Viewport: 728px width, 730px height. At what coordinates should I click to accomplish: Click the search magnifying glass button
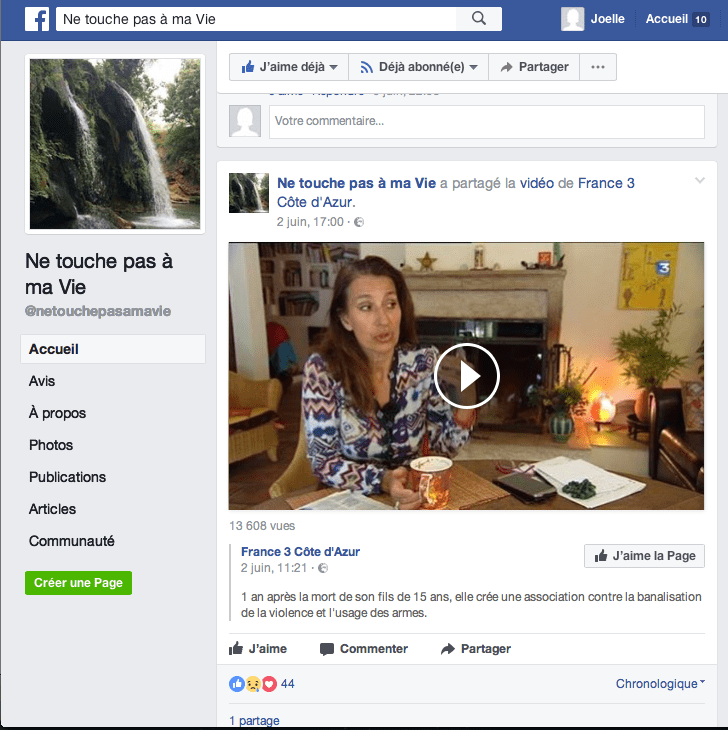(478, 19)
